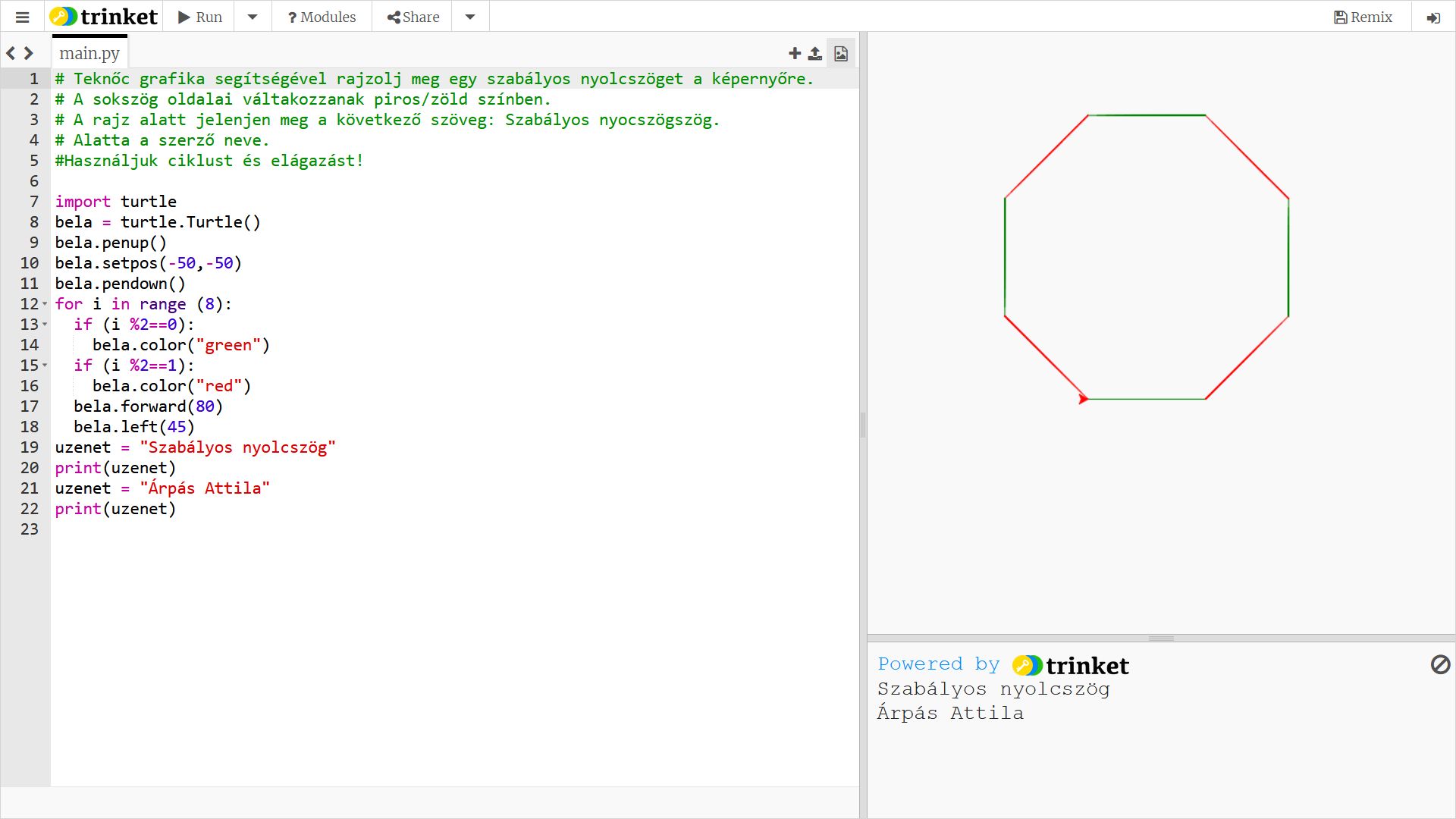Open the Run options dropdown arrow

click(253, 17)
